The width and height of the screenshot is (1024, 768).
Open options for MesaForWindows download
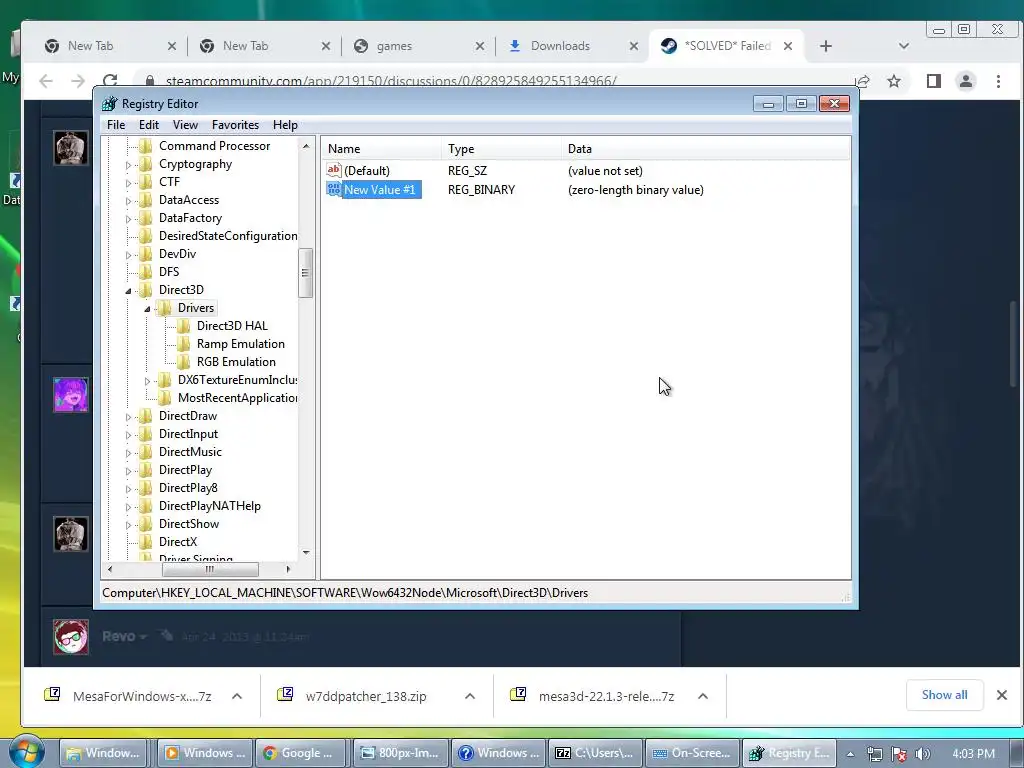tap(236, 696)
